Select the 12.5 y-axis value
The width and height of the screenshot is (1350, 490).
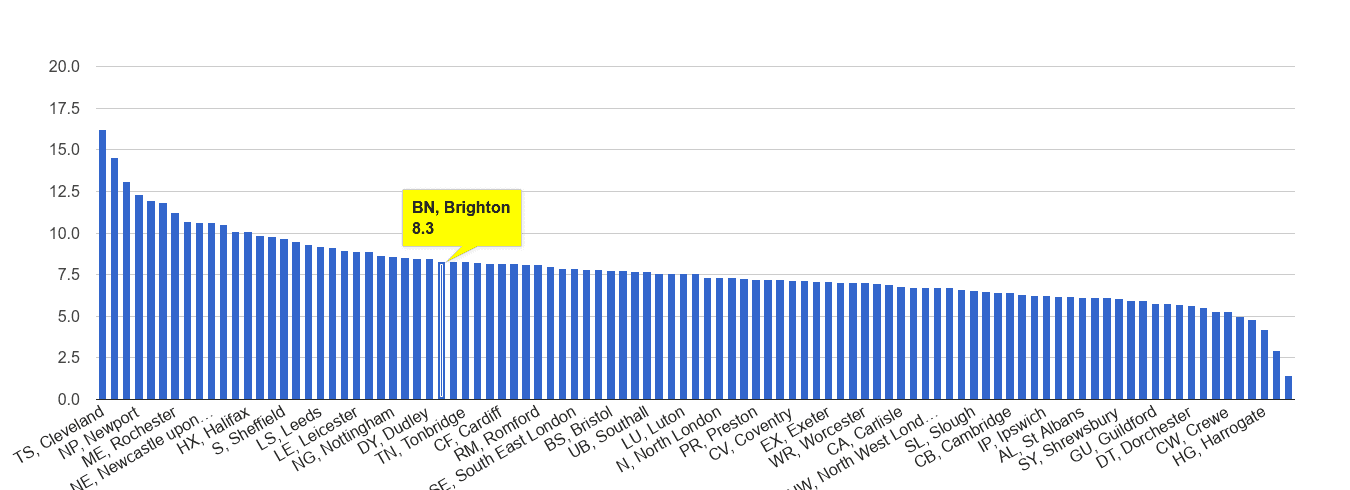coord(64,192)
